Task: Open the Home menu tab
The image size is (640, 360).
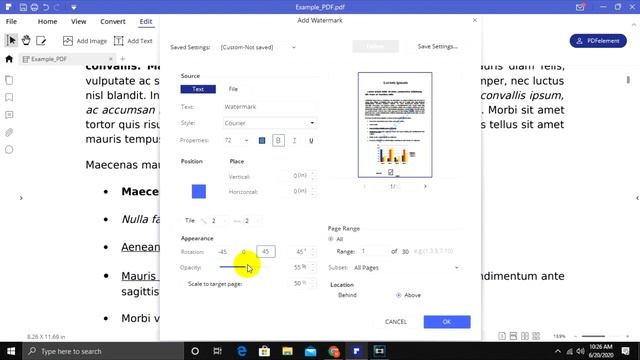Action: [x=47, y=22]
